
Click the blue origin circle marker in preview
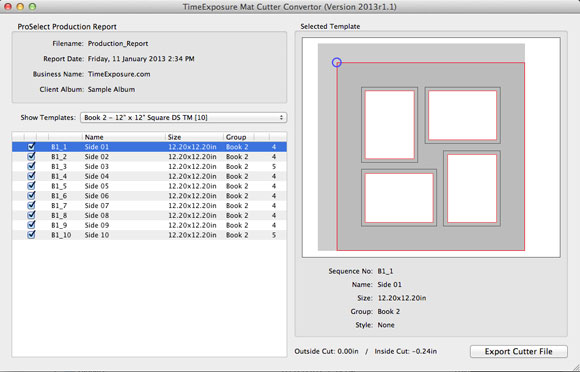click(x=336, y=62)
